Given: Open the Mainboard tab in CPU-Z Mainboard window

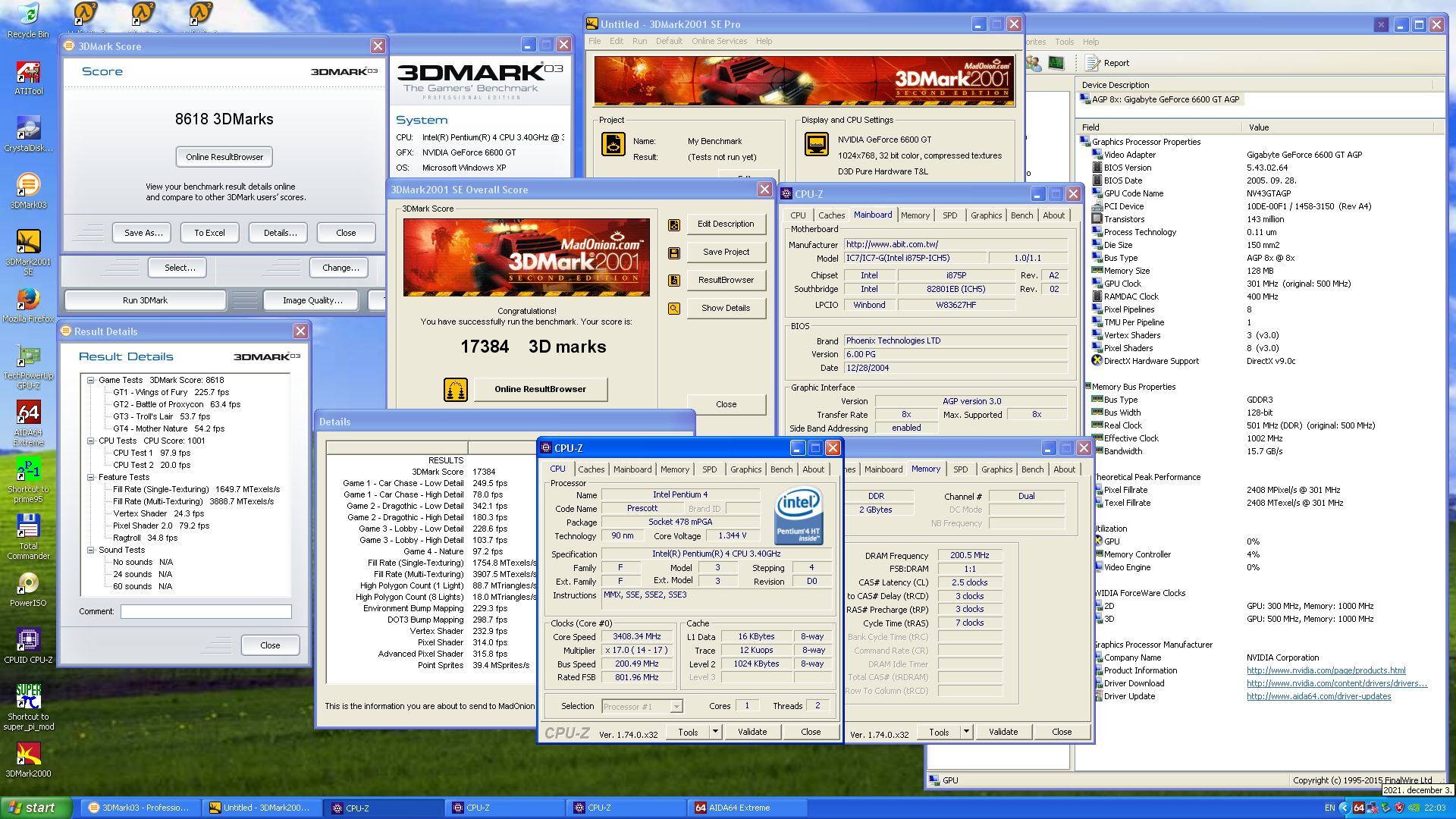Looking at the screenshot, I should [x=873, y=215].
